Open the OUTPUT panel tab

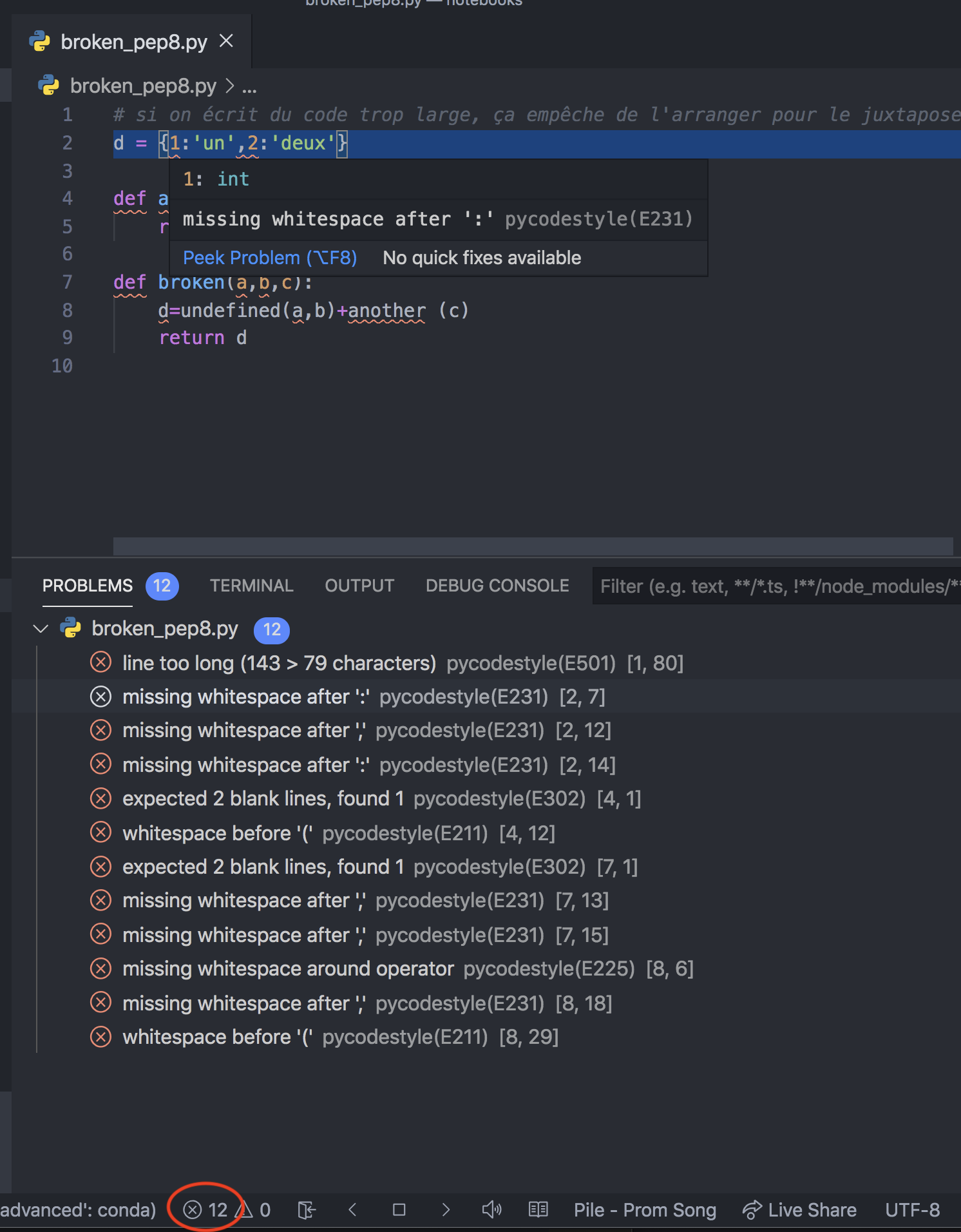point(359,586)
